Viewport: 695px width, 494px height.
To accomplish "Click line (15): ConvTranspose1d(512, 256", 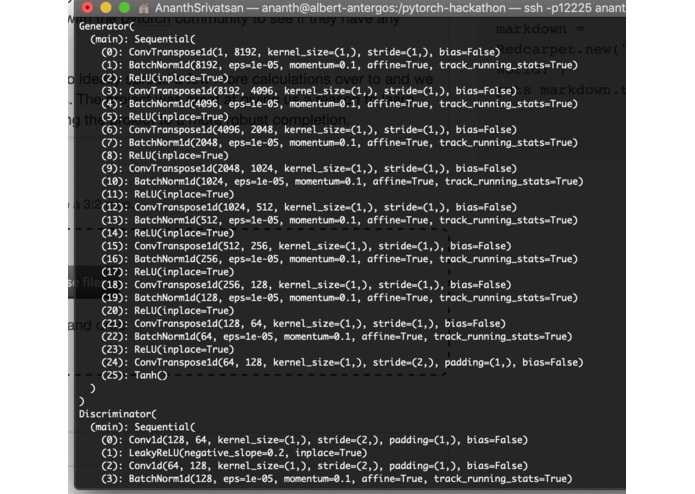I will (x=306, y=246).
